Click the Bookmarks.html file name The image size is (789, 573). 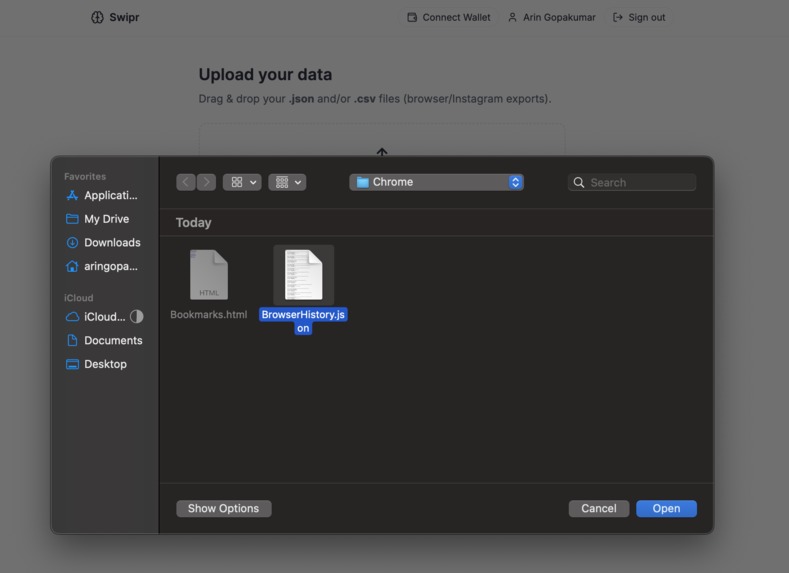coord(209,314)
